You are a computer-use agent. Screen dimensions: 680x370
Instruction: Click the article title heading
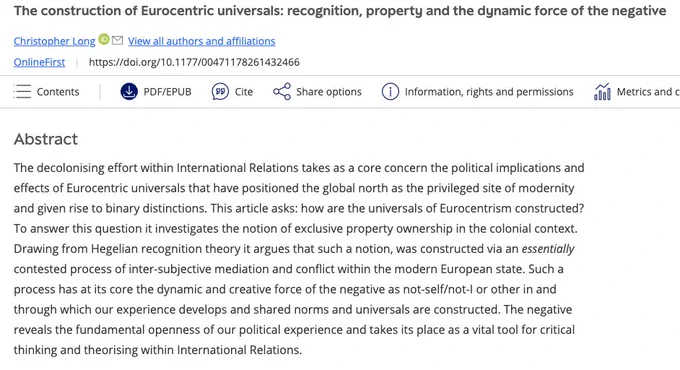coord(340,10)
